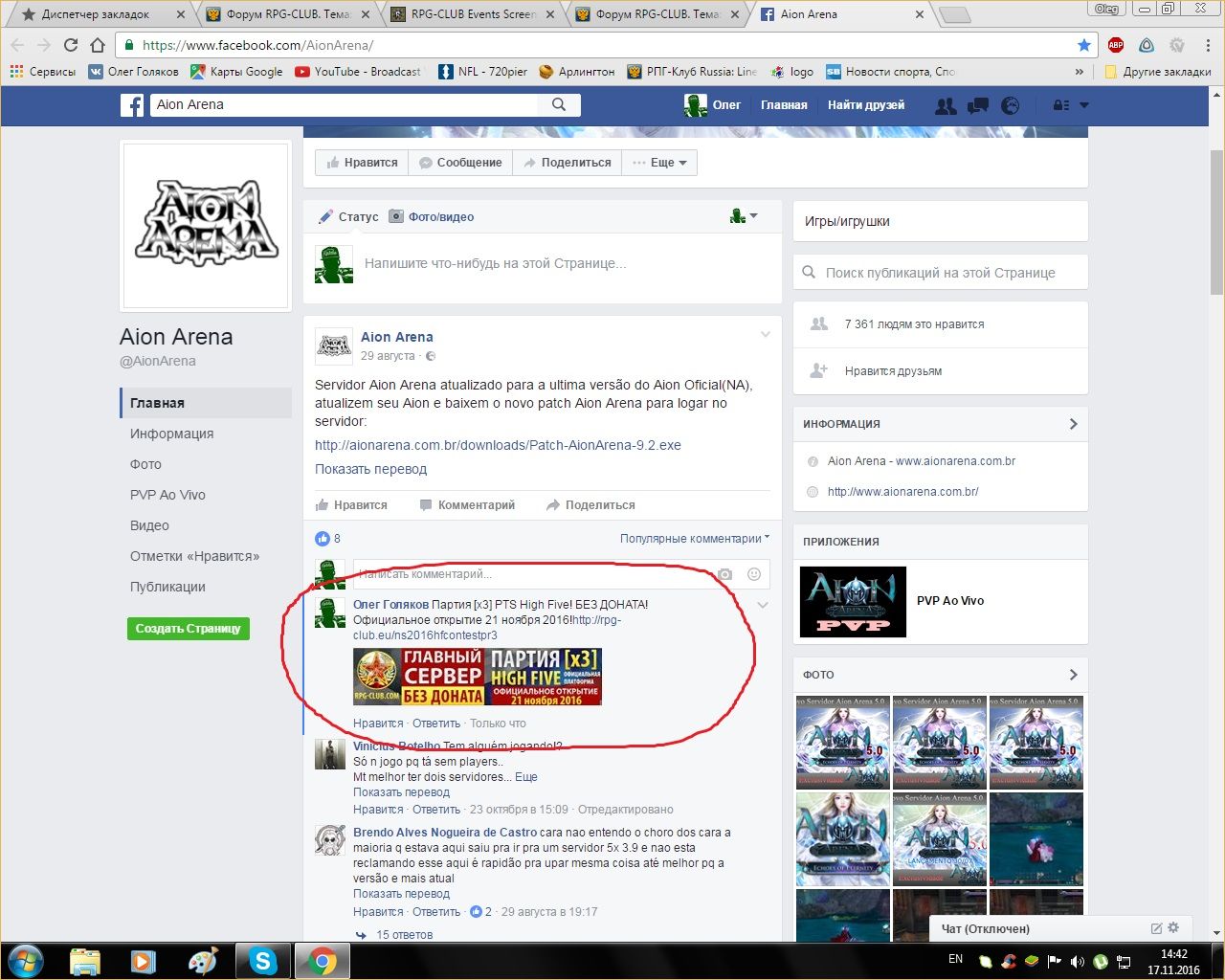Click the page Нравится button
1225x980 pixels.
[x=363, y=163]
